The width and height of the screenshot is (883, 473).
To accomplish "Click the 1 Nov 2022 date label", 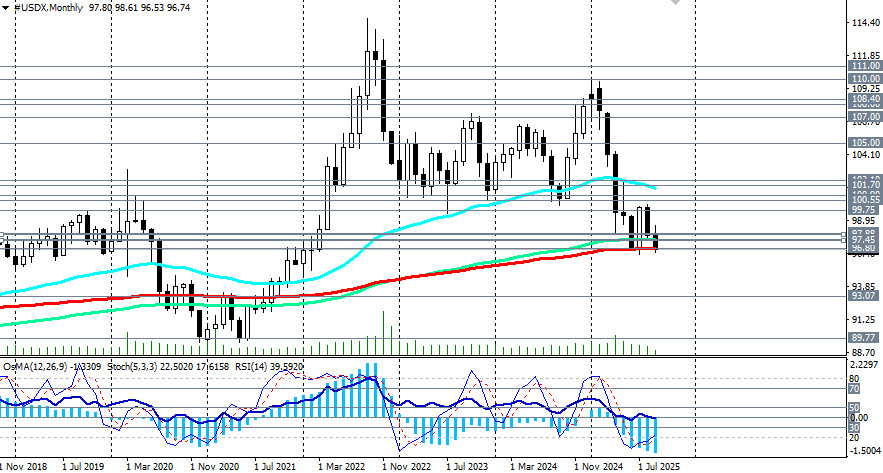I will 407,467.
